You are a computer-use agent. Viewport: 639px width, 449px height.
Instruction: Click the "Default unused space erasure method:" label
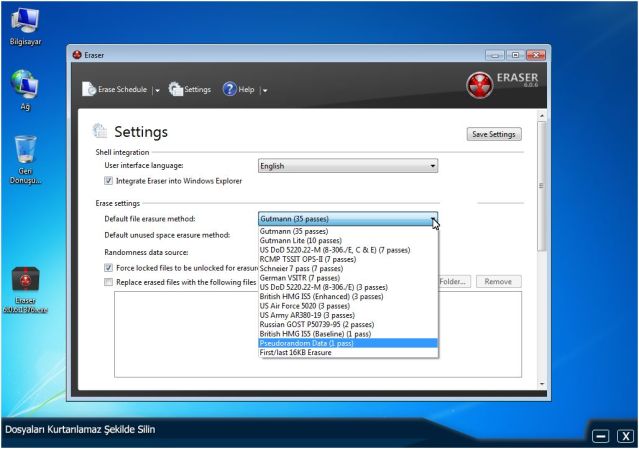[x=167, y=235]
